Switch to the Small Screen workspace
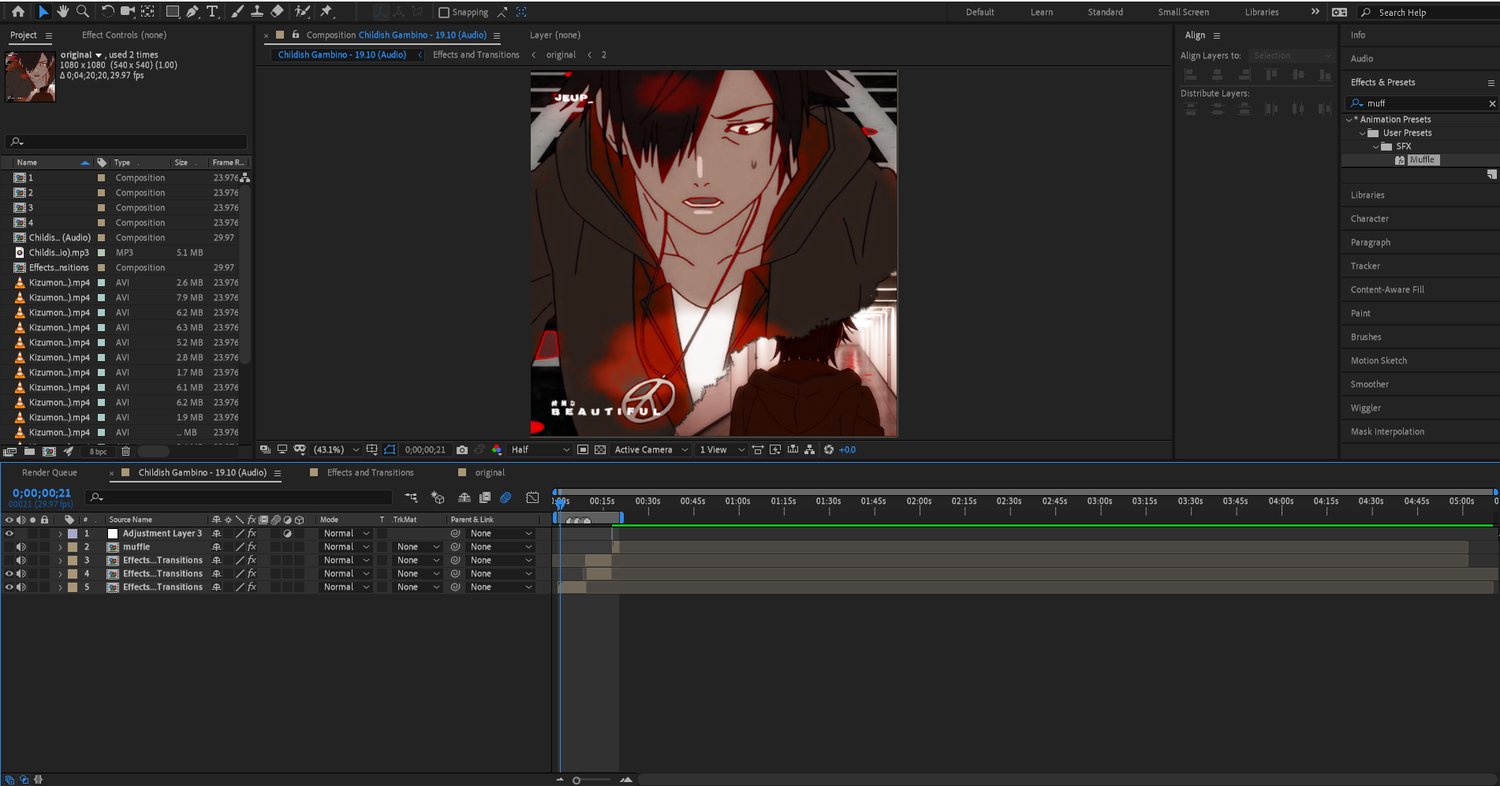Screen dimensions: 1500x786 (x=1183, y=12)
